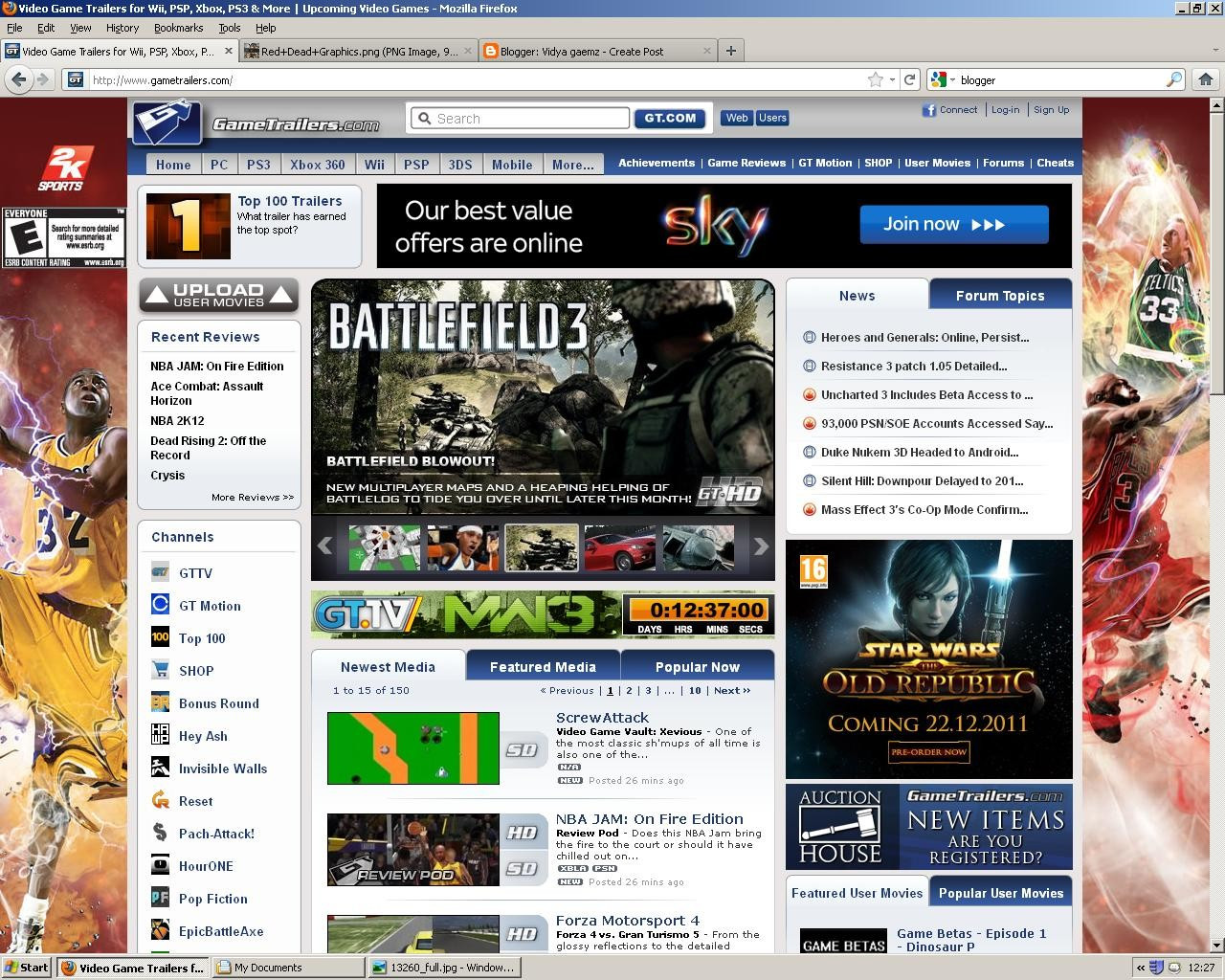Open the Log-in link
This screenshot has height=980, width=1225.
1005,110
